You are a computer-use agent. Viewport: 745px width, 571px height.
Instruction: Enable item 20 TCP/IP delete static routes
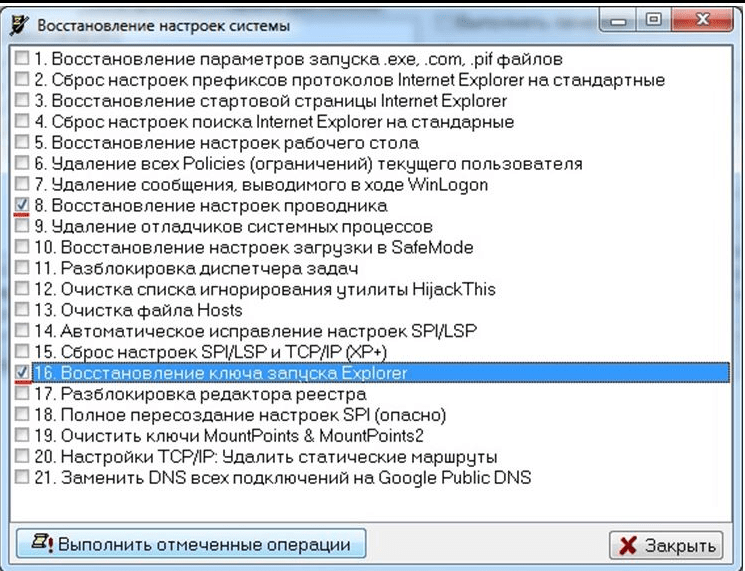[x=21, y=456]
